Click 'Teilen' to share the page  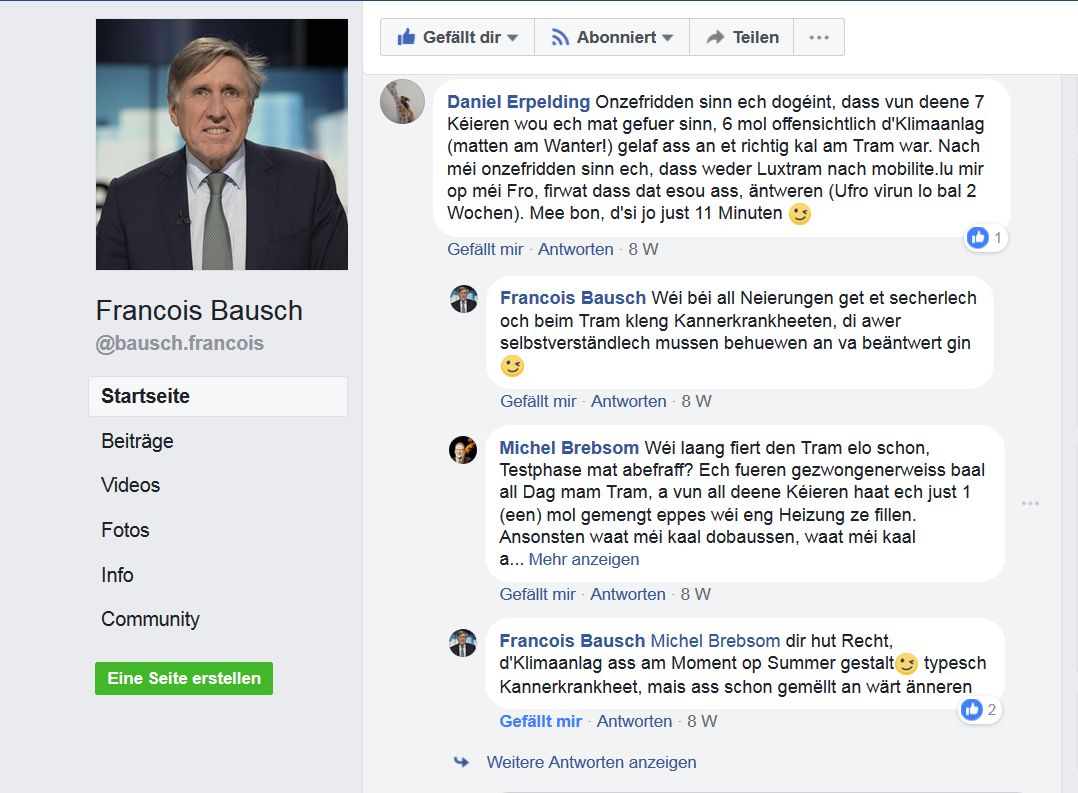click(x=742, y=37)
